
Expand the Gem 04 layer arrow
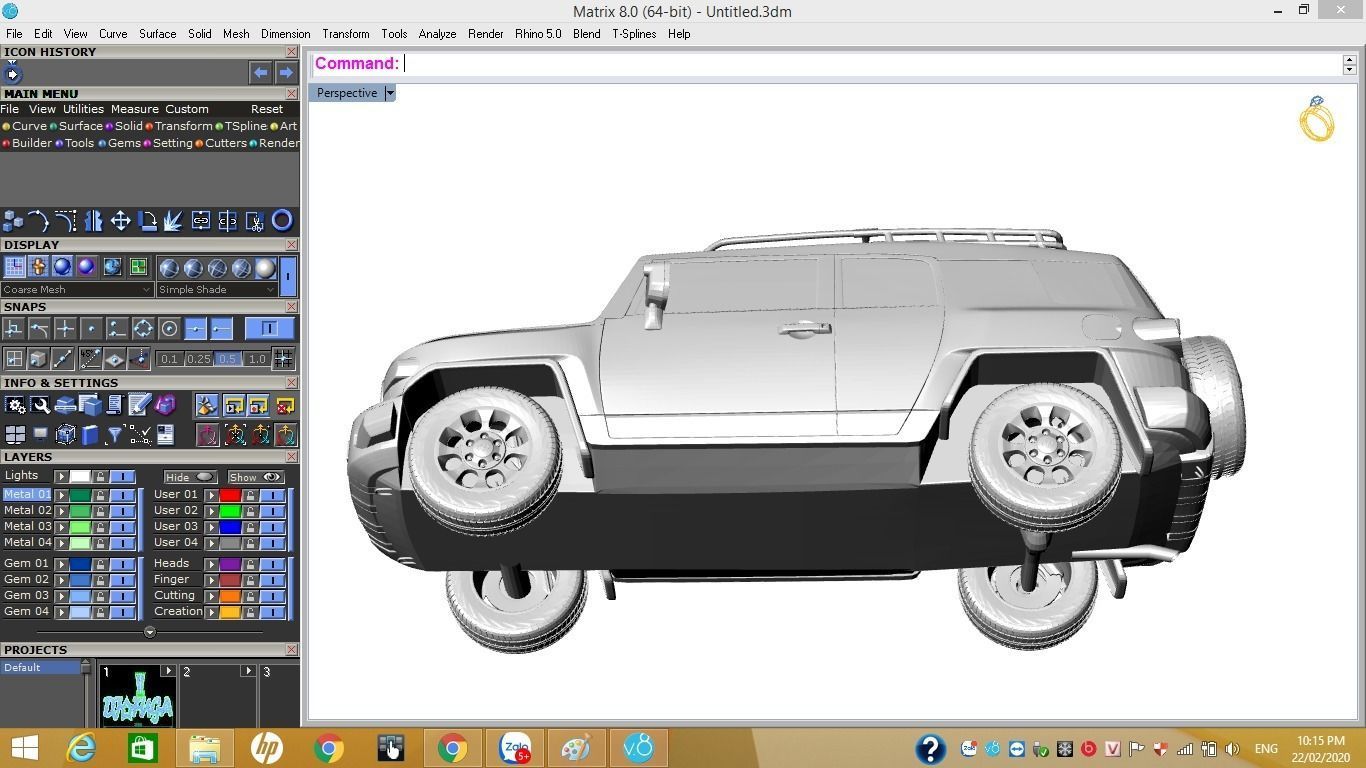coord(61,612)
